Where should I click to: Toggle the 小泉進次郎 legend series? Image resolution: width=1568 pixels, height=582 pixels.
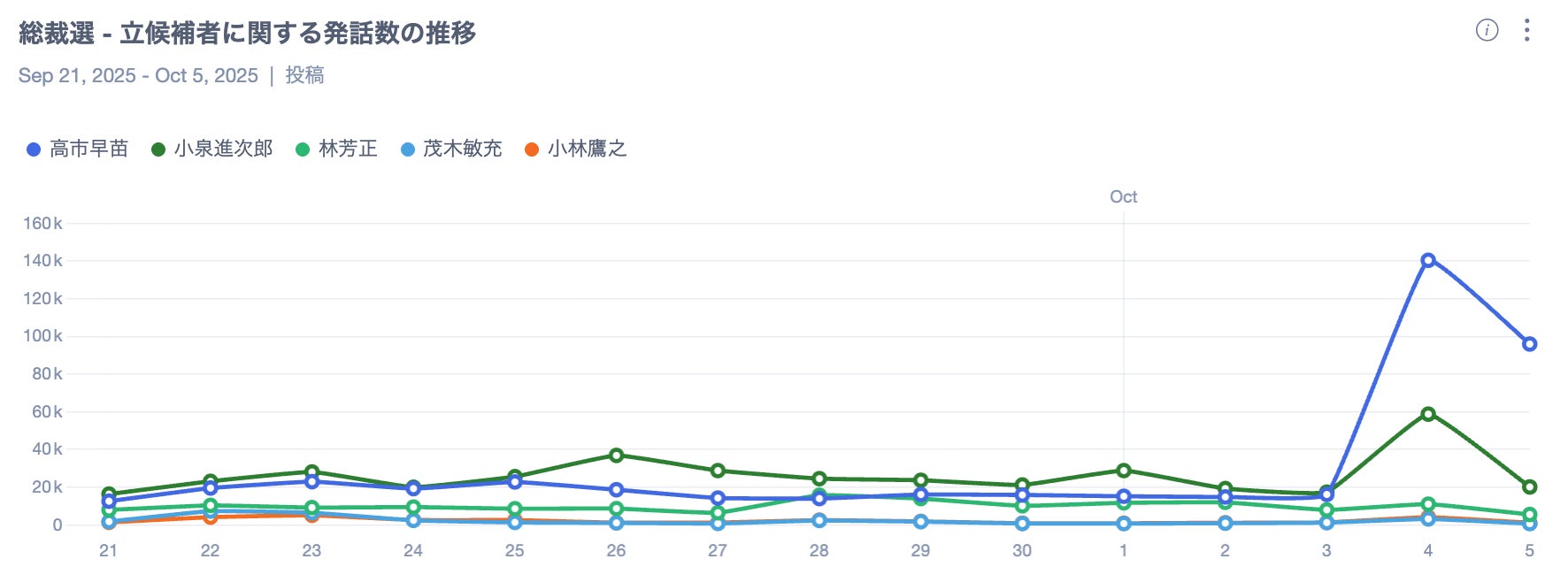coord(223,149)
